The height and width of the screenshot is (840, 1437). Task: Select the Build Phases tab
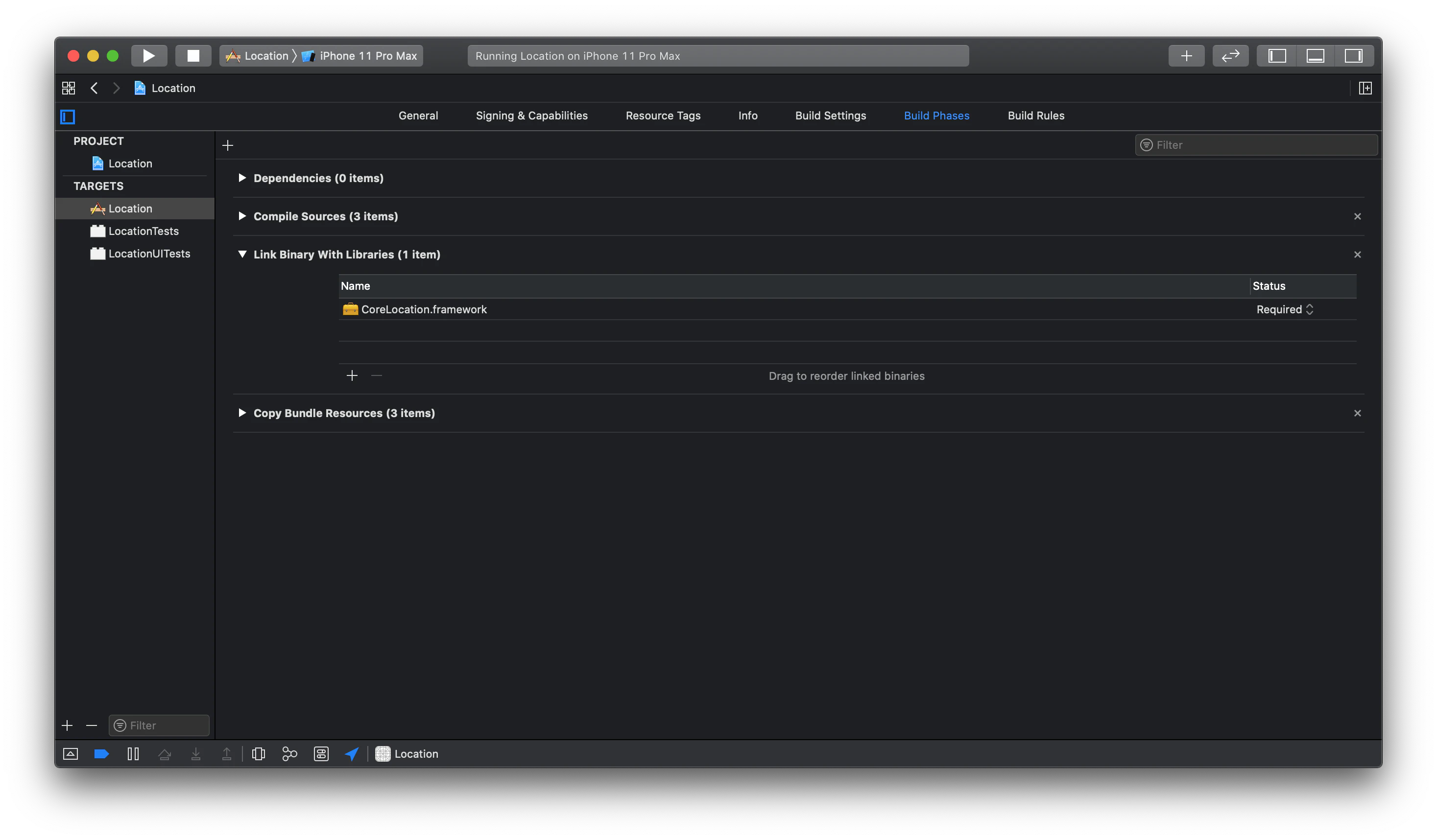click(936, 116)
